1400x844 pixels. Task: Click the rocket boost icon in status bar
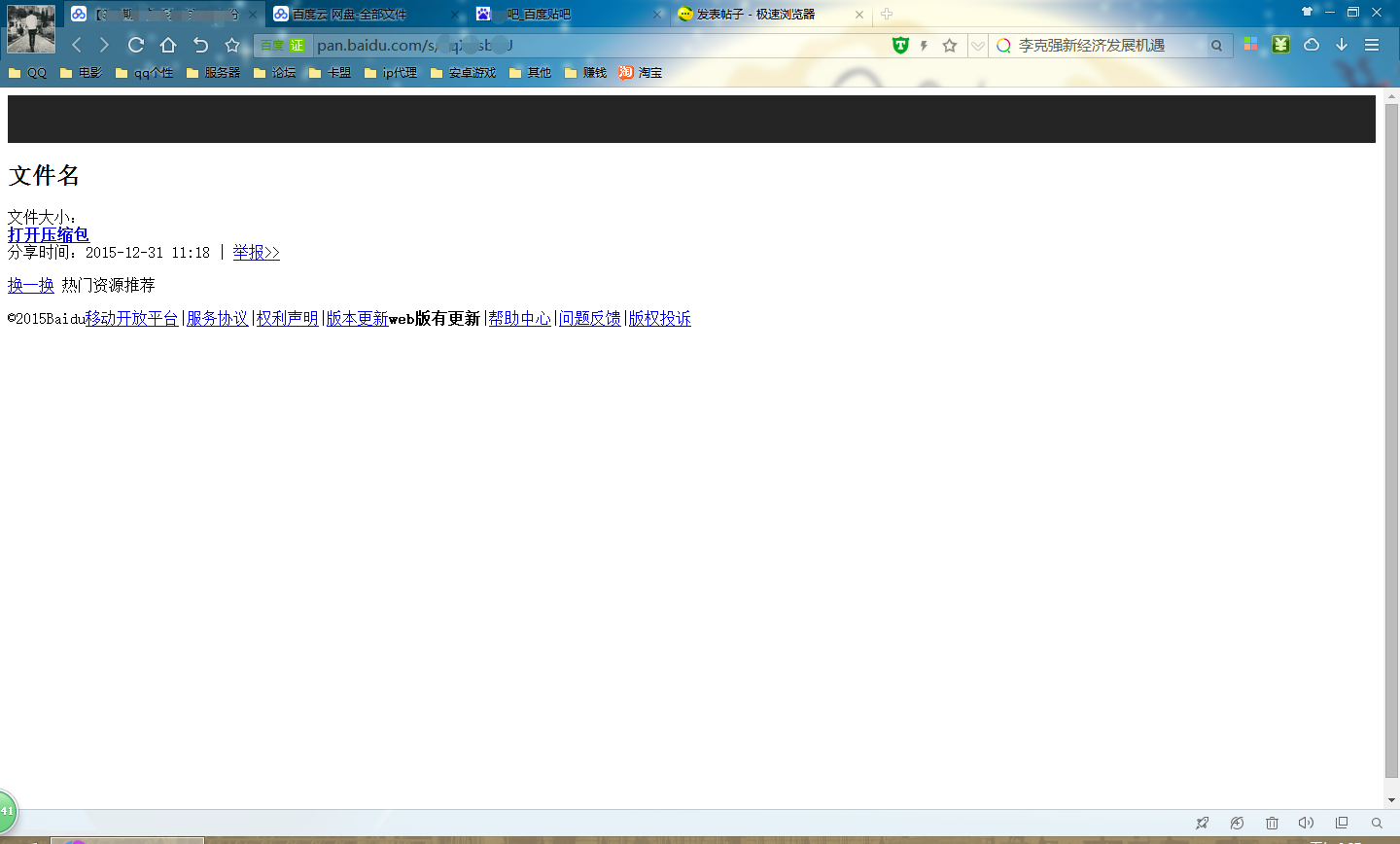(1203, 824)
